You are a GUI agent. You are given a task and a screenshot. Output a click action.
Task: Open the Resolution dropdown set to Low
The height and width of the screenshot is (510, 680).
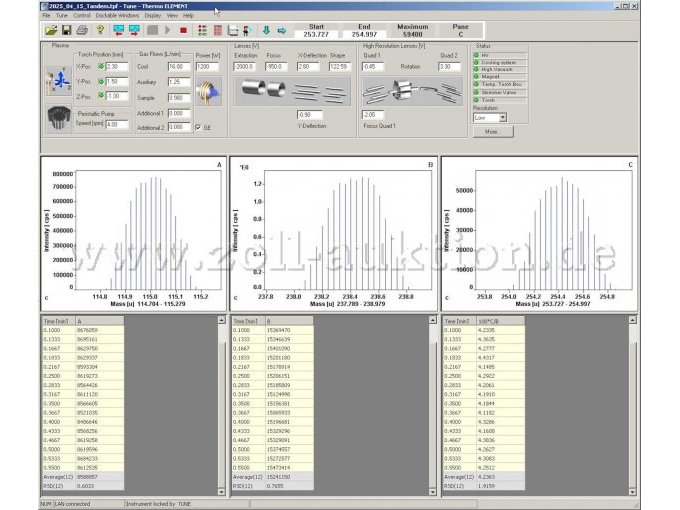click(x=503, y=117)
